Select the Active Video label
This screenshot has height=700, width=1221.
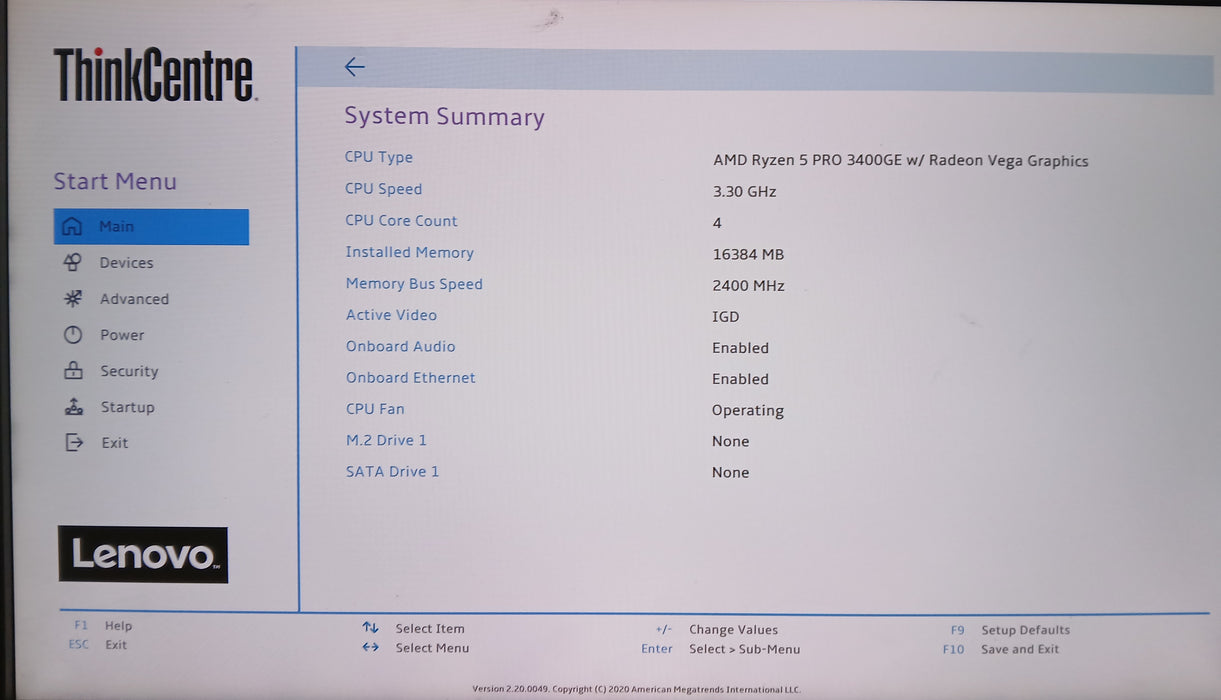pyautogui.click(x=391, y=315)
